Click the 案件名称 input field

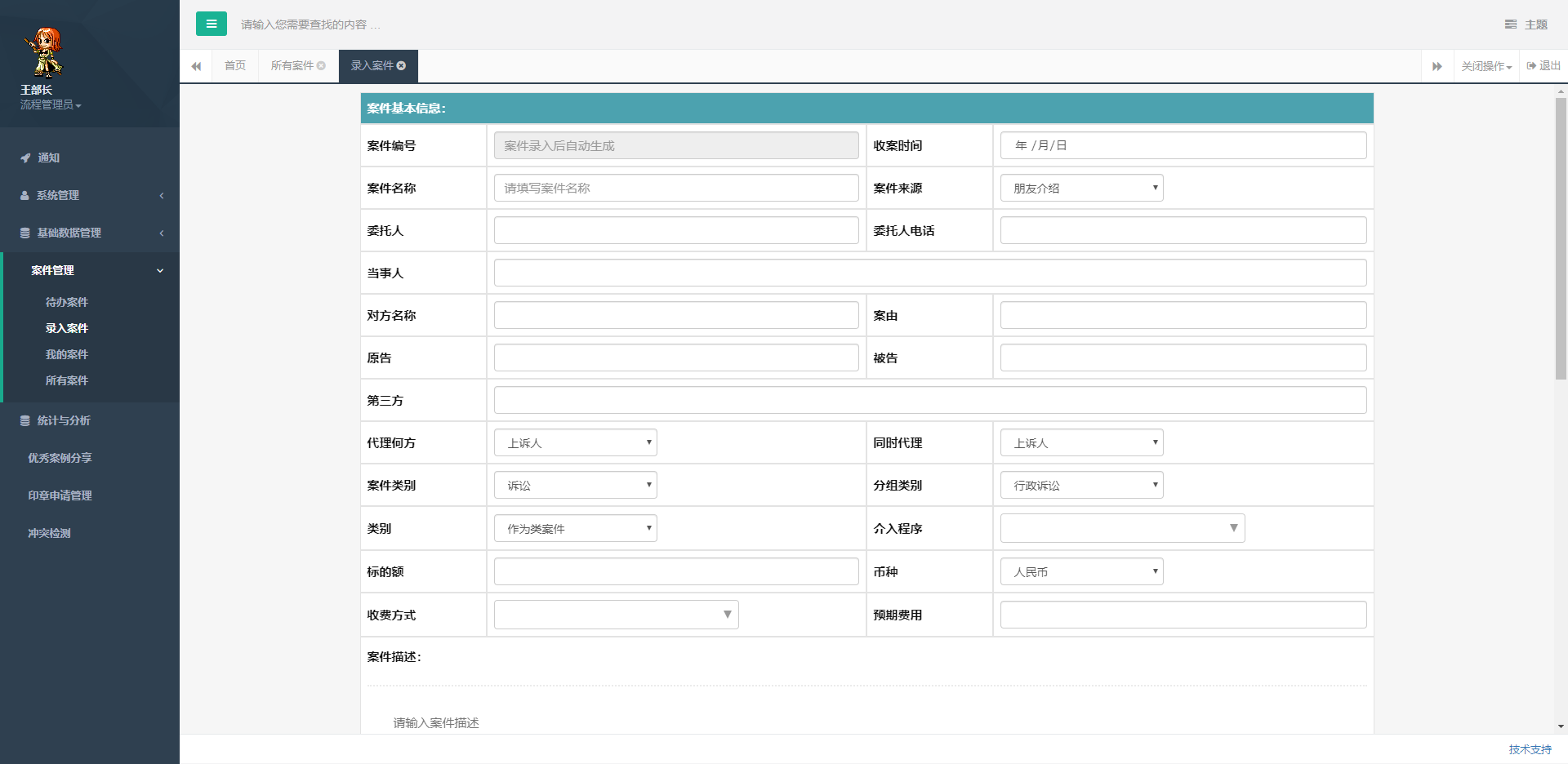click(675, 188)
